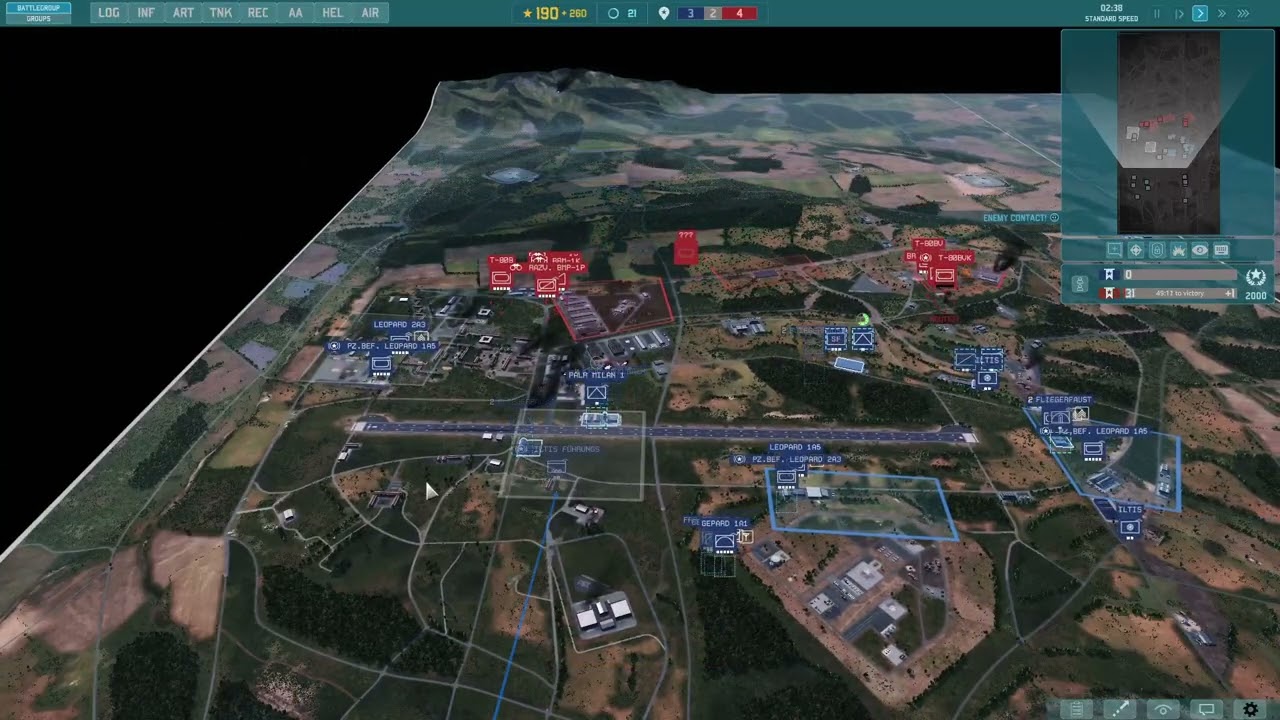This screenshot has width=1280, height=720.
Task: Select the ART unit category tab
Action: [183, 13]
